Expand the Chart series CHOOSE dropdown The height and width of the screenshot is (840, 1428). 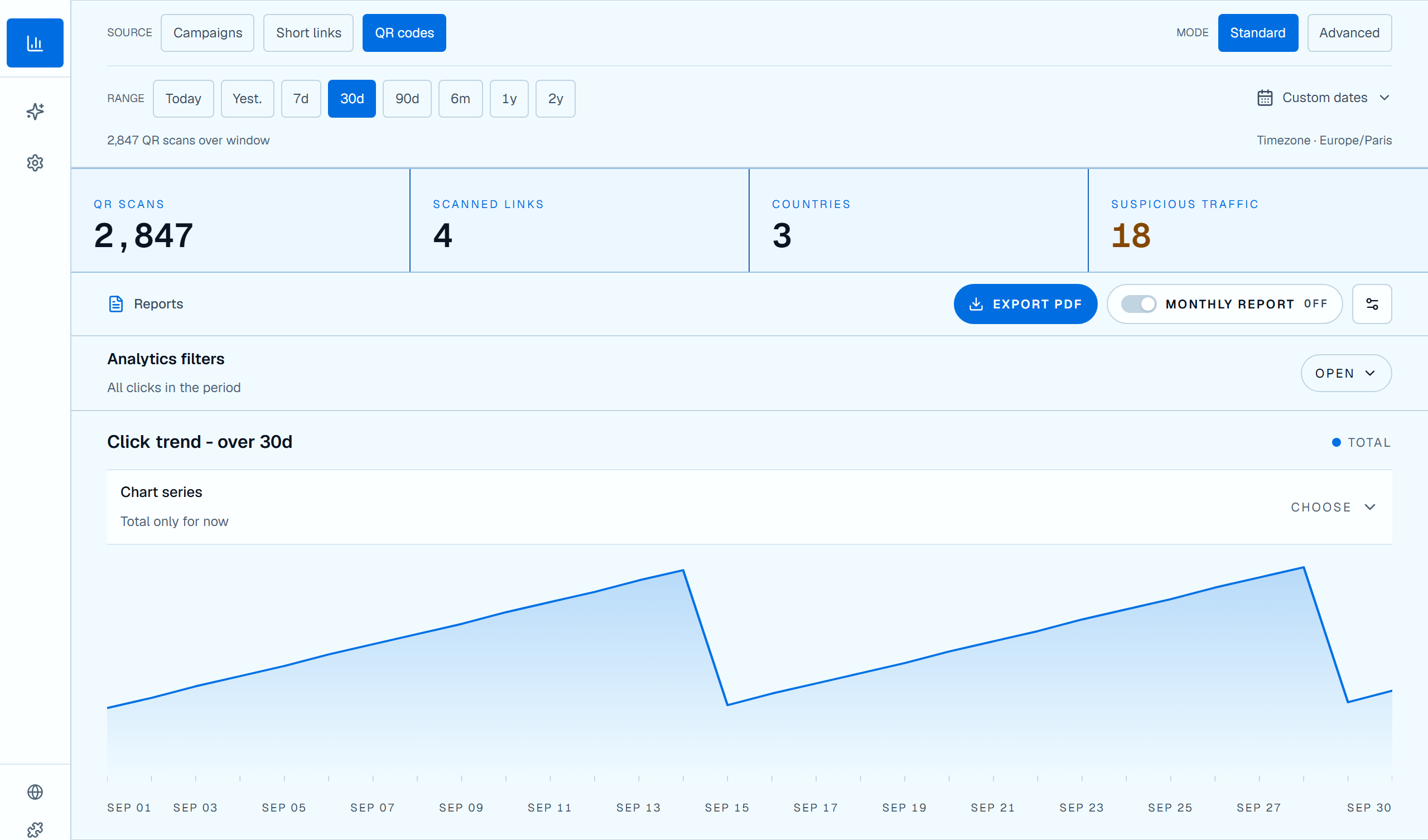pos(1333,507)
